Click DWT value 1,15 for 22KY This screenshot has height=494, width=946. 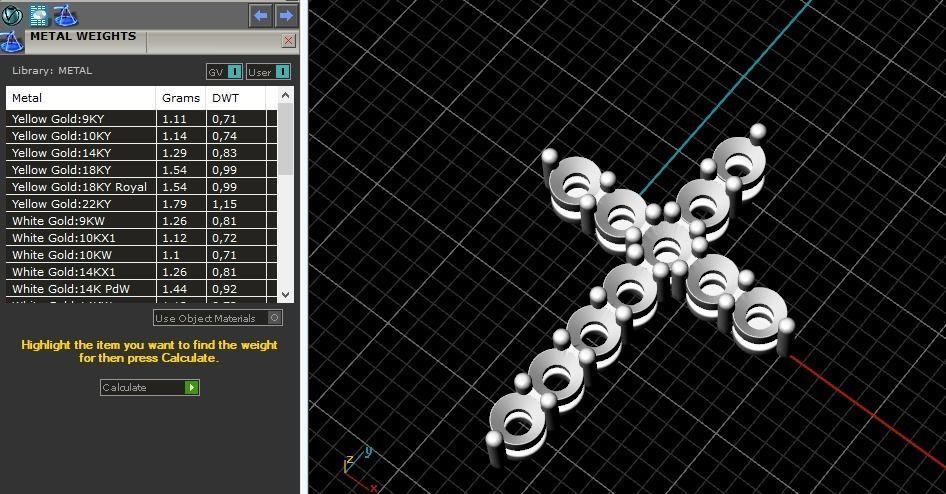(224, 204)
